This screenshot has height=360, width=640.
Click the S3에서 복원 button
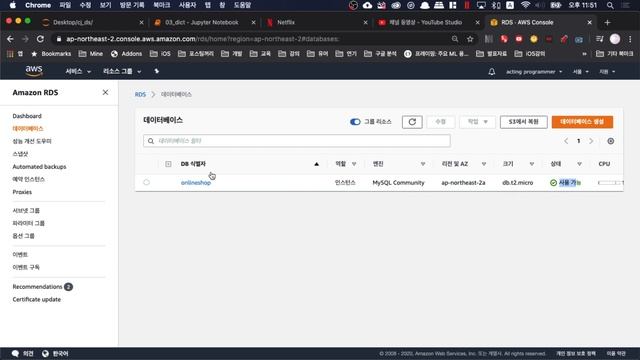523,122
